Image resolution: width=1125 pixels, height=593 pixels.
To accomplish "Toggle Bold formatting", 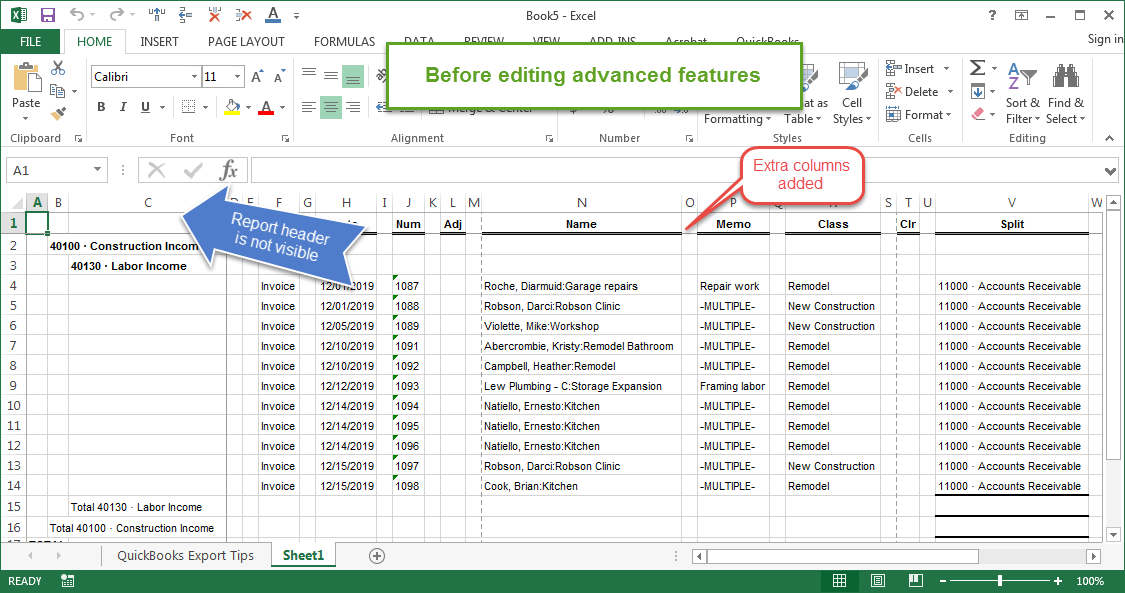I will pyautogui.click(x=101, y=107).
